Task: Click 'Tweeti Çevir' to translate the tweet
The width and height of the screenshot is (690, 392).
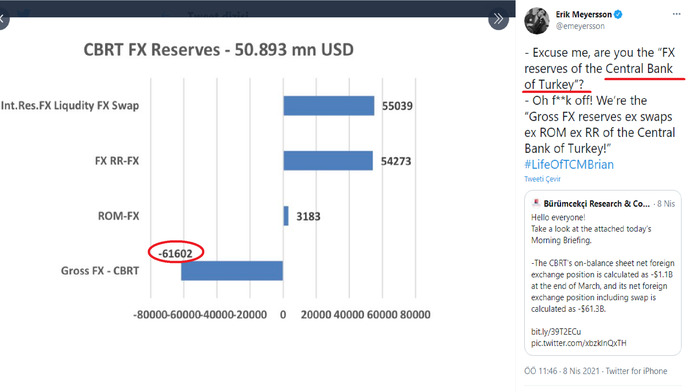Action: click(542, 179)
